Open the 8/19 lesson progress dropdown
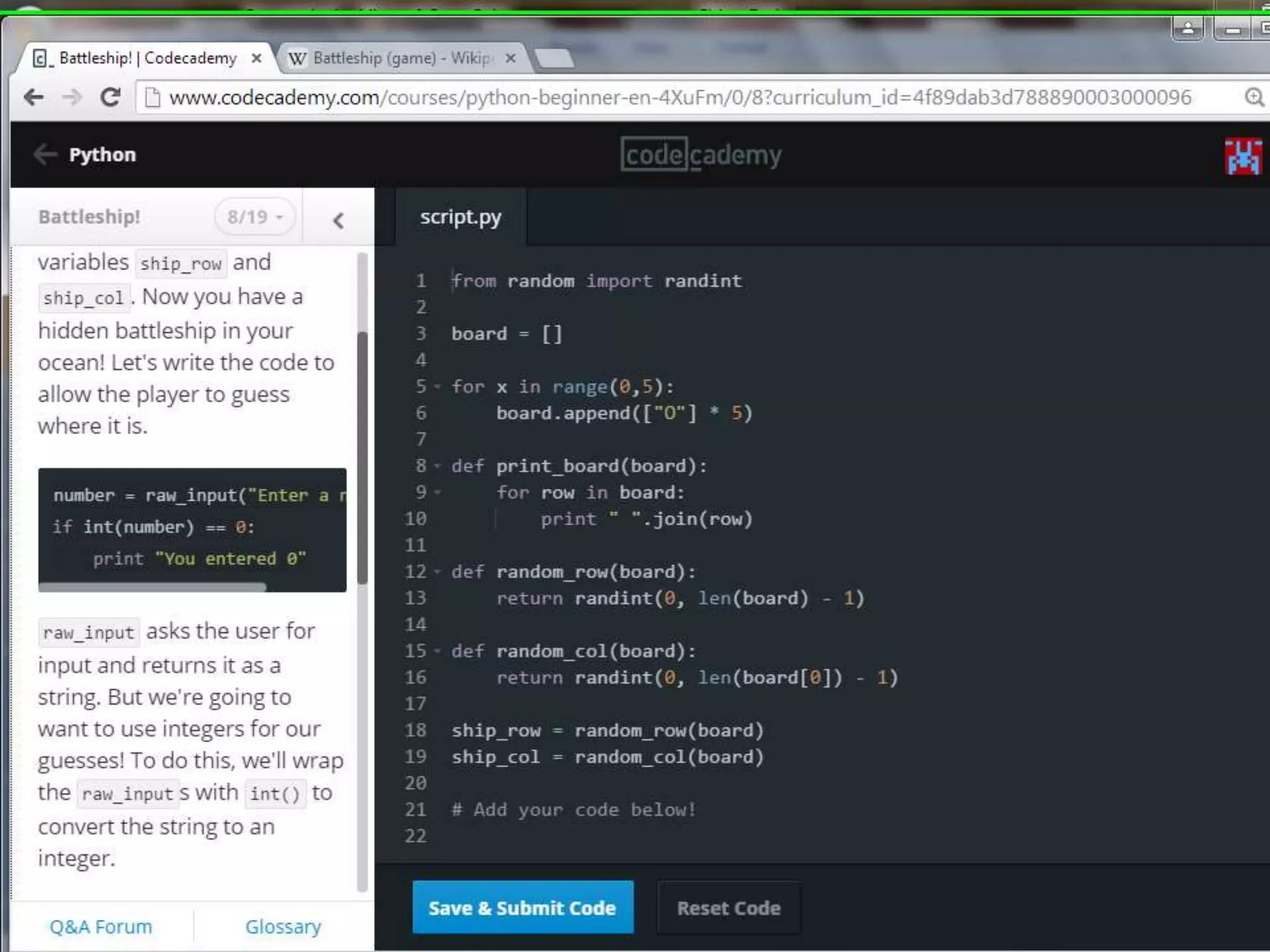 [255, 217]
